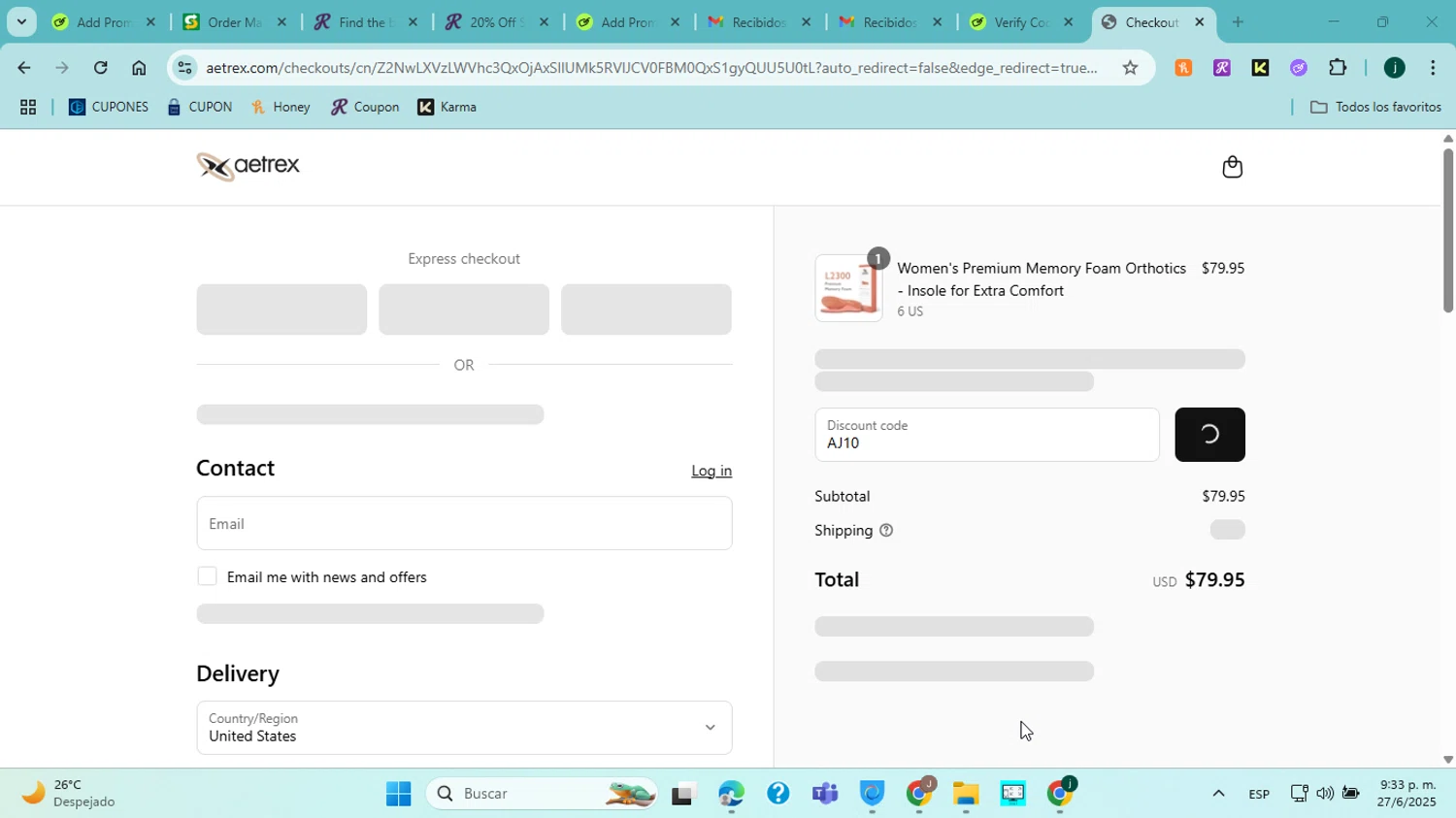Click the Discount code field with AJ10

(987, 435)
